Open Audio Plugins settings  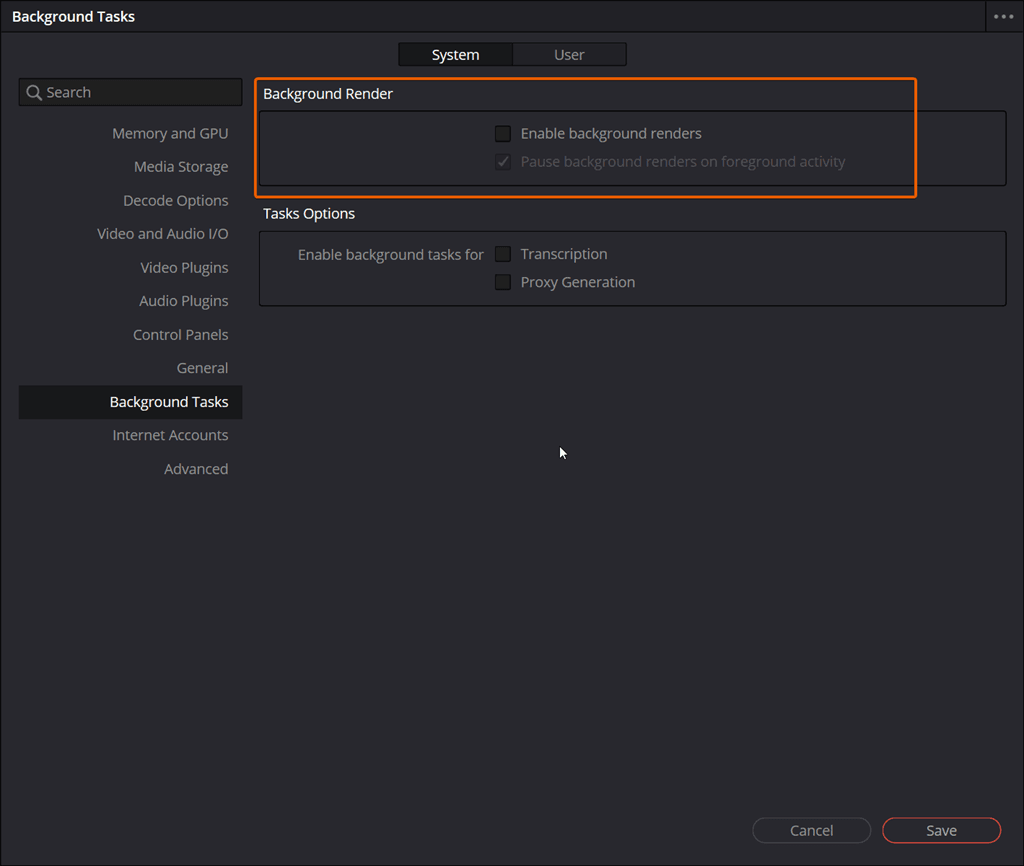click(x=183, y=300)
